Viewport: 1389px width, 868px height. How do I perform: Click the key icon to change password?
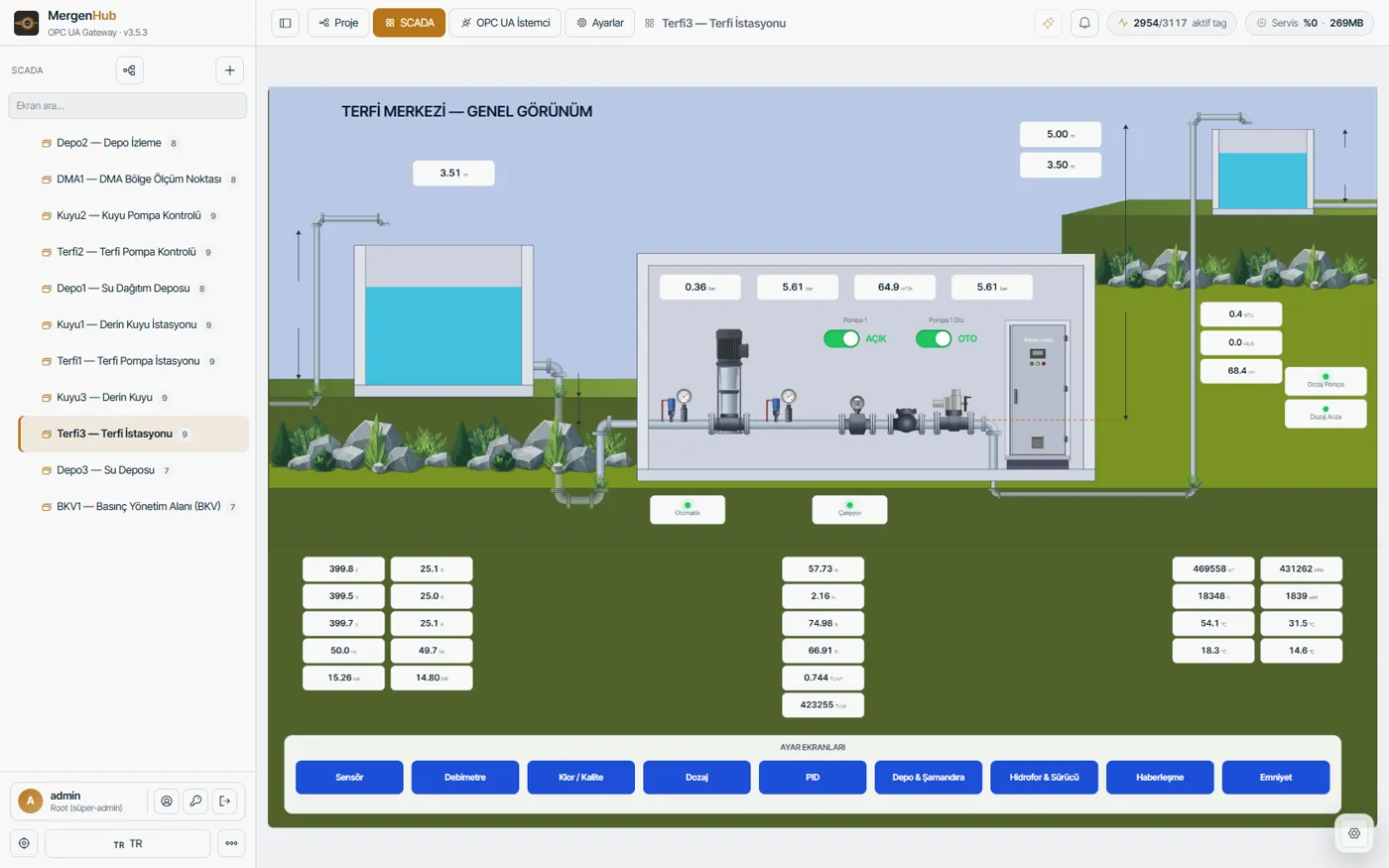[195, 802]
